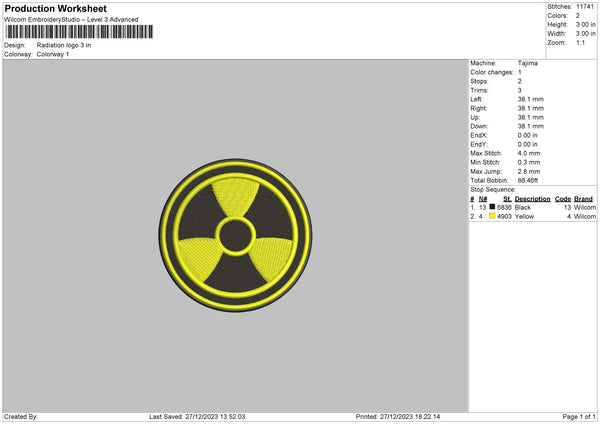Select the 'Colorway 1' value

tap(53, 54)
